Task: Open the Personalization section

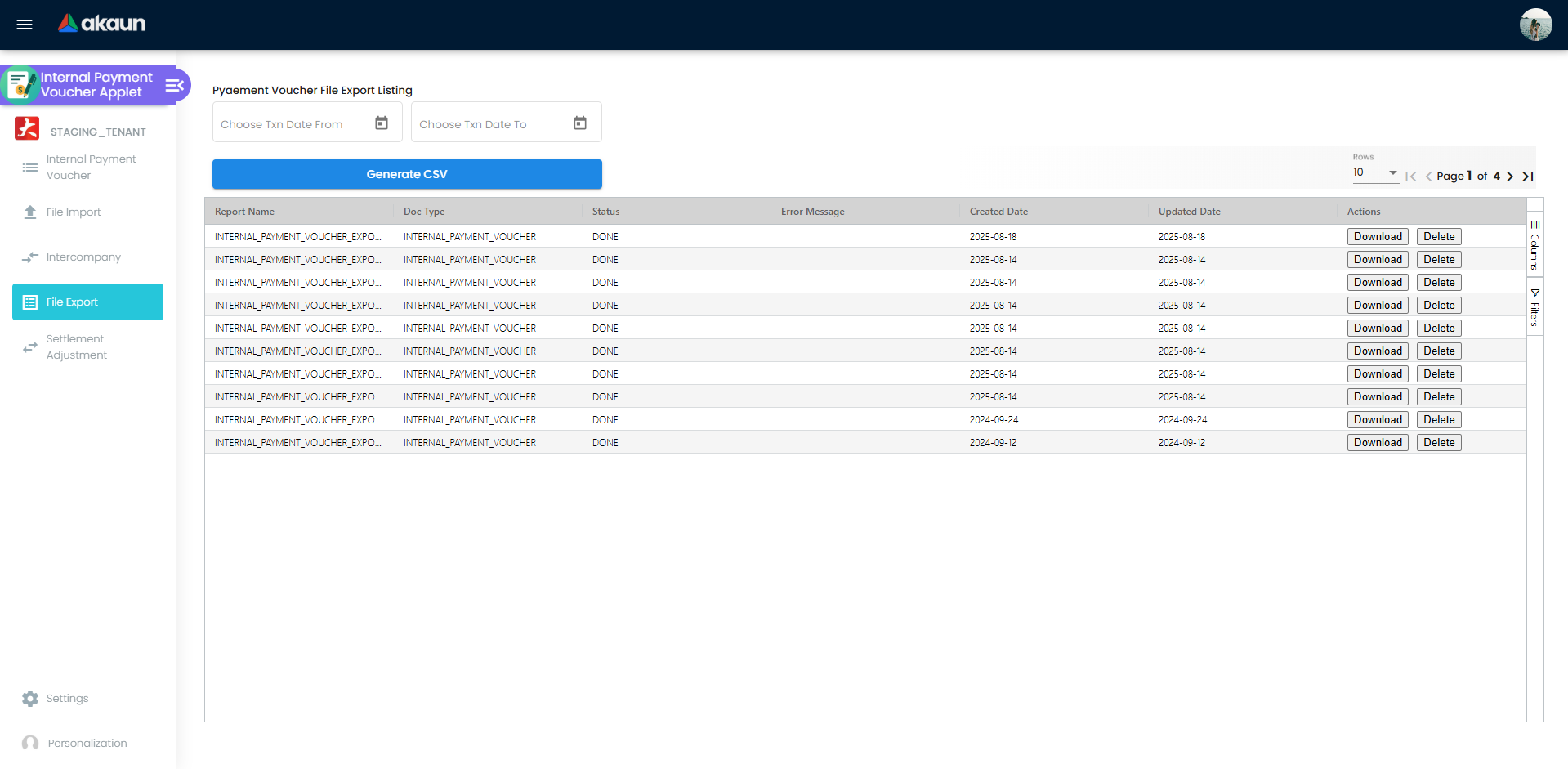Action: pos(30,743)
